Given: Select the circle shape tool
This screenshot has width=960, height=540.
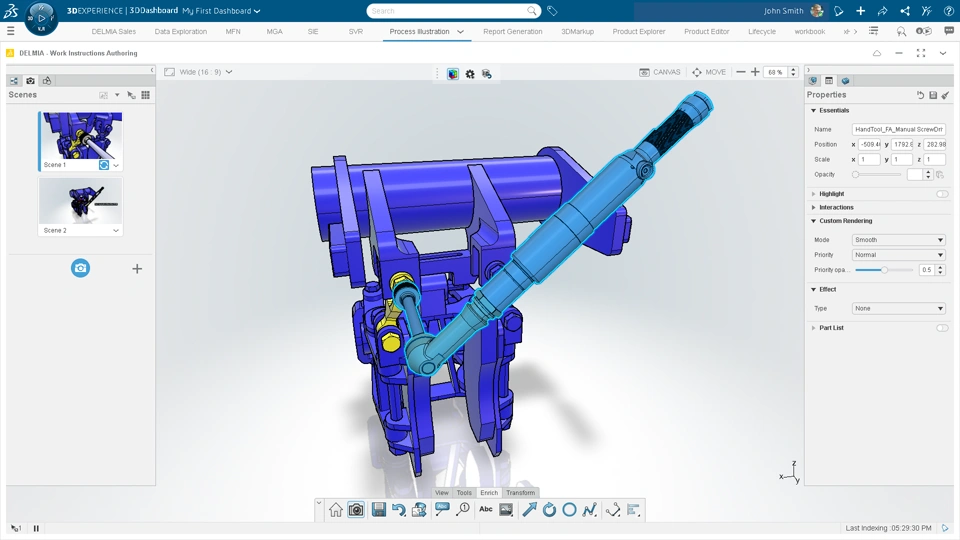Looking at the screenshot, I should (x=569, y=509).
